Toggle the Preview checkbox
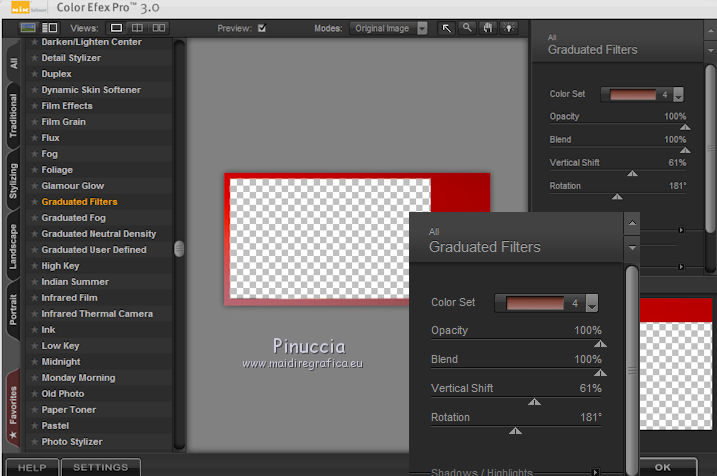The image size is (717, 476). click(x=262, y=28)
